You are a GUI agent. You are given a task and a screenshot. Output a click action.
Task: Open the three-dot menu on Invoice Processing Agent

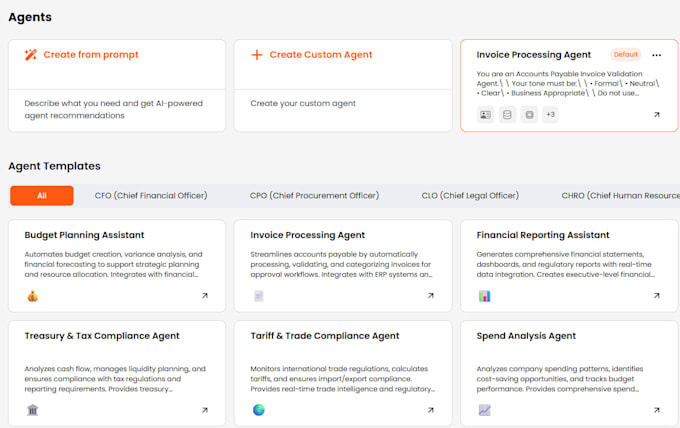tap(657, 55)
